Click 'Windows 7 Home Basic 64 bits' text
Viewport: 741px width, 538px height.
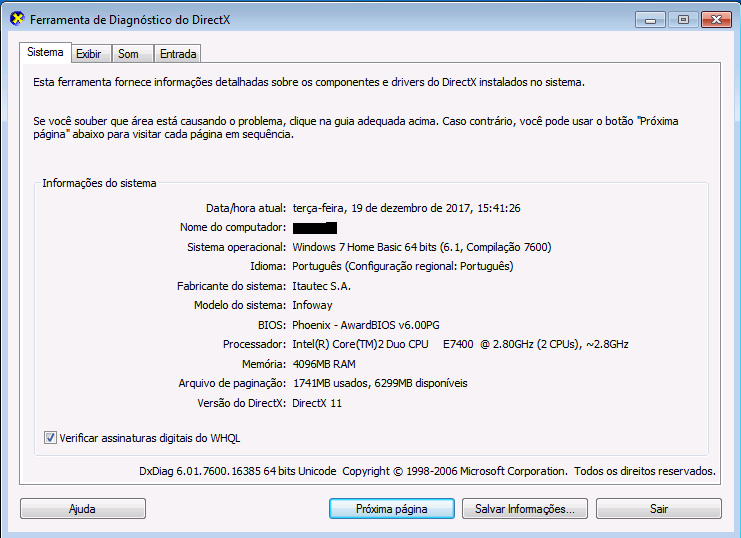pos(364,247)
